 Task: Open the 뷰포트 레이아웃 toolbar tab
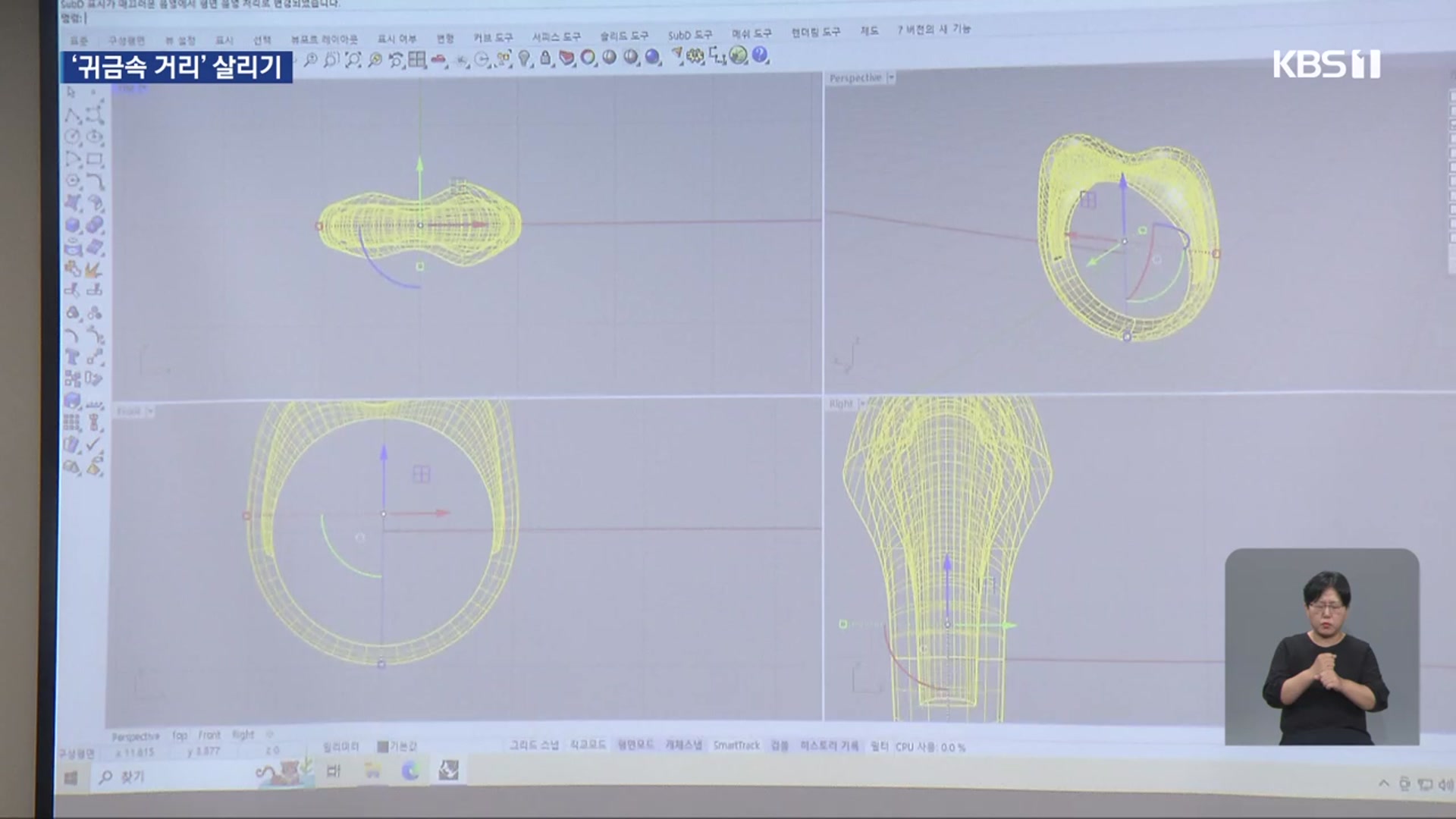(325, 39)
